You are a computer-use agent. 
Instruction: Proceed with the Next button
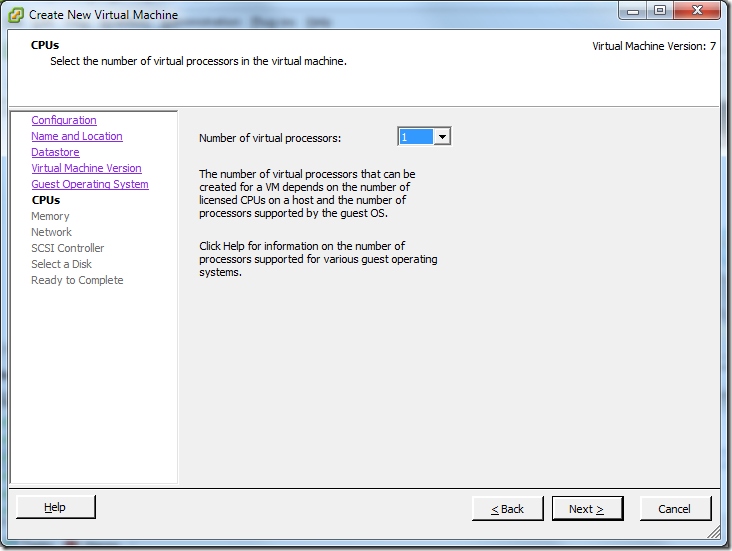click(x=587, y=509)
